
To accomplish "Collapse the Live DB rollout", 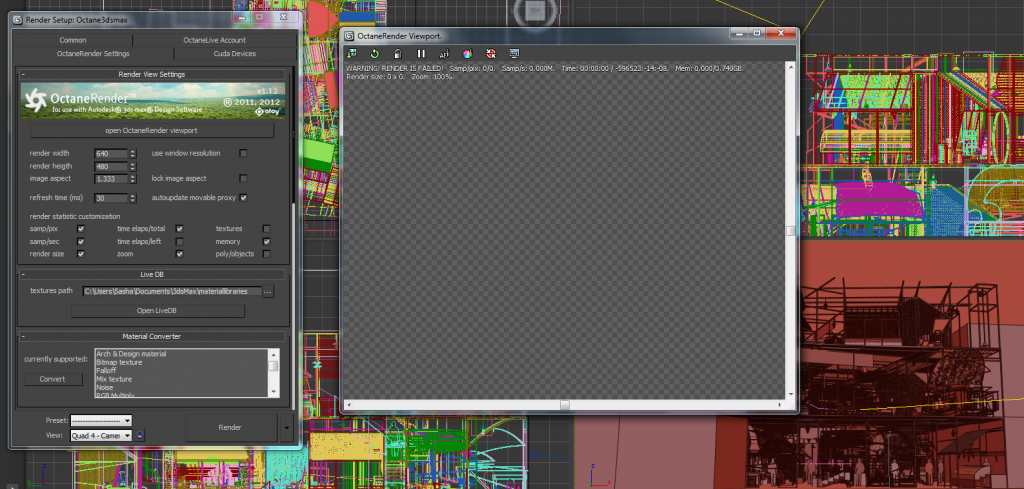I will (152, 275).
